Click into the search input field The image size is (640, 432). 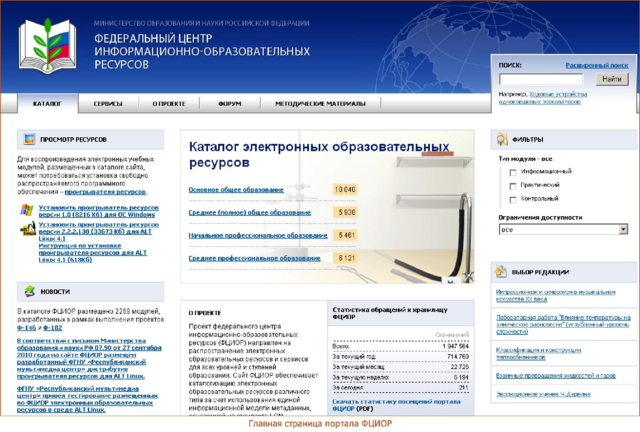tap(541, 79)
